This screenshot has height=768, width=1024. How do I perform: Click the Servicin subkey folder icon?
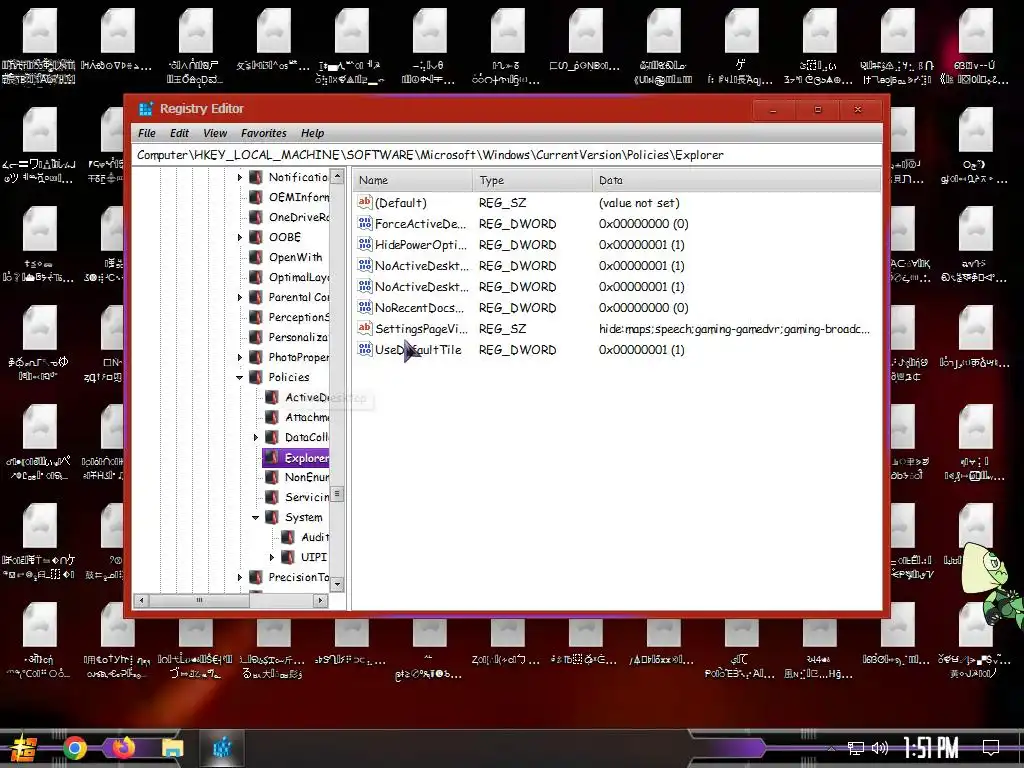[272, 498]
